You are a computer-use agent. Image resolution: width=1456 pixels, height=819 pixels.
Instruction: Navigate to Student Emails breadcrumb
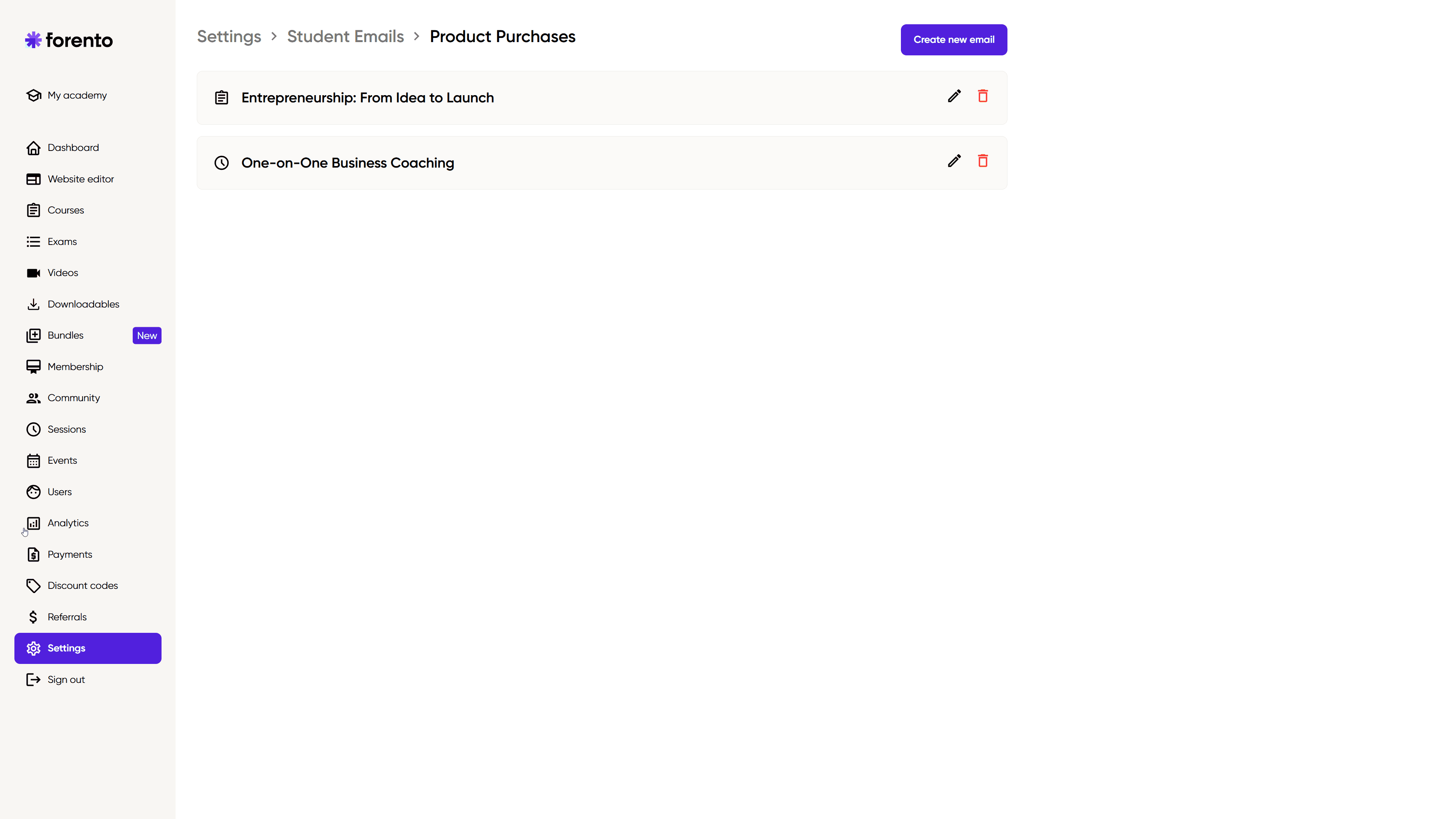click(345, 37)
